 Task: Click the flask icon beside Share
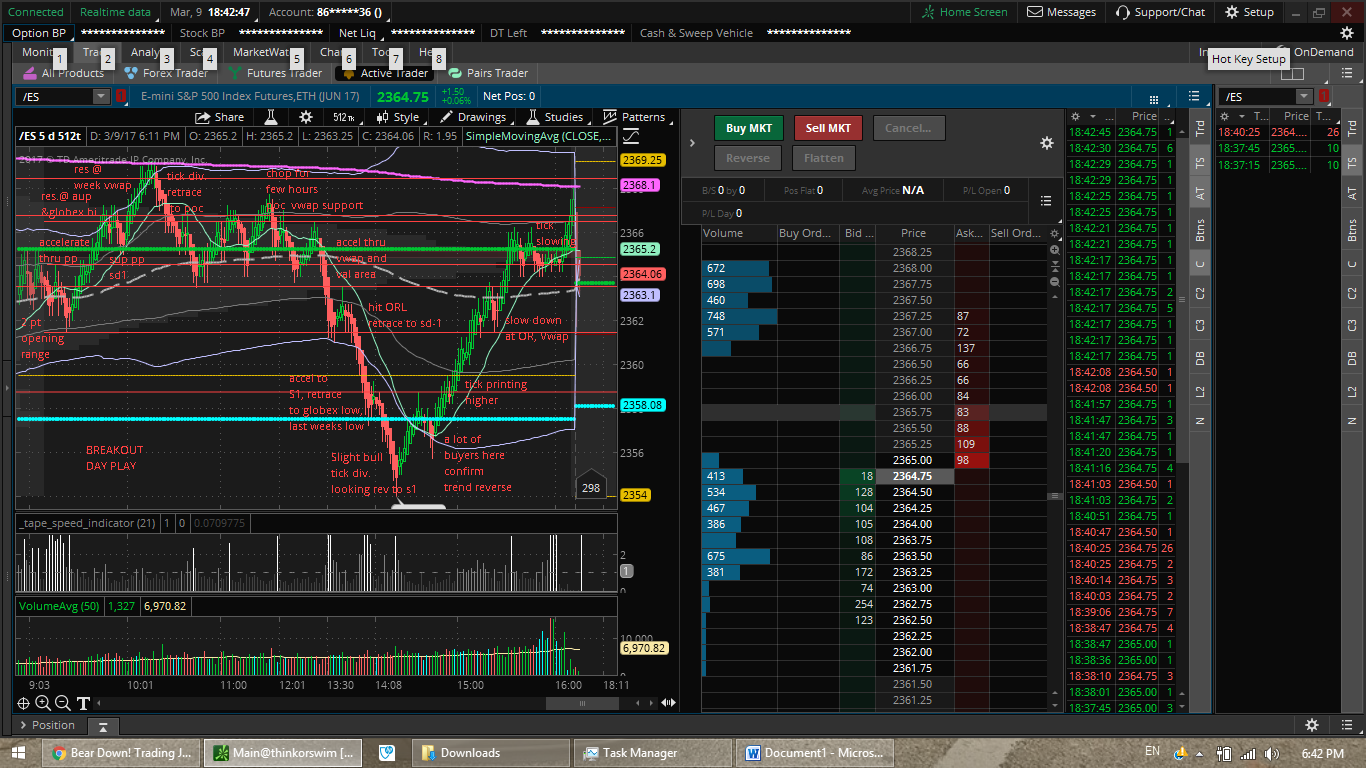(x=269, y=117)
